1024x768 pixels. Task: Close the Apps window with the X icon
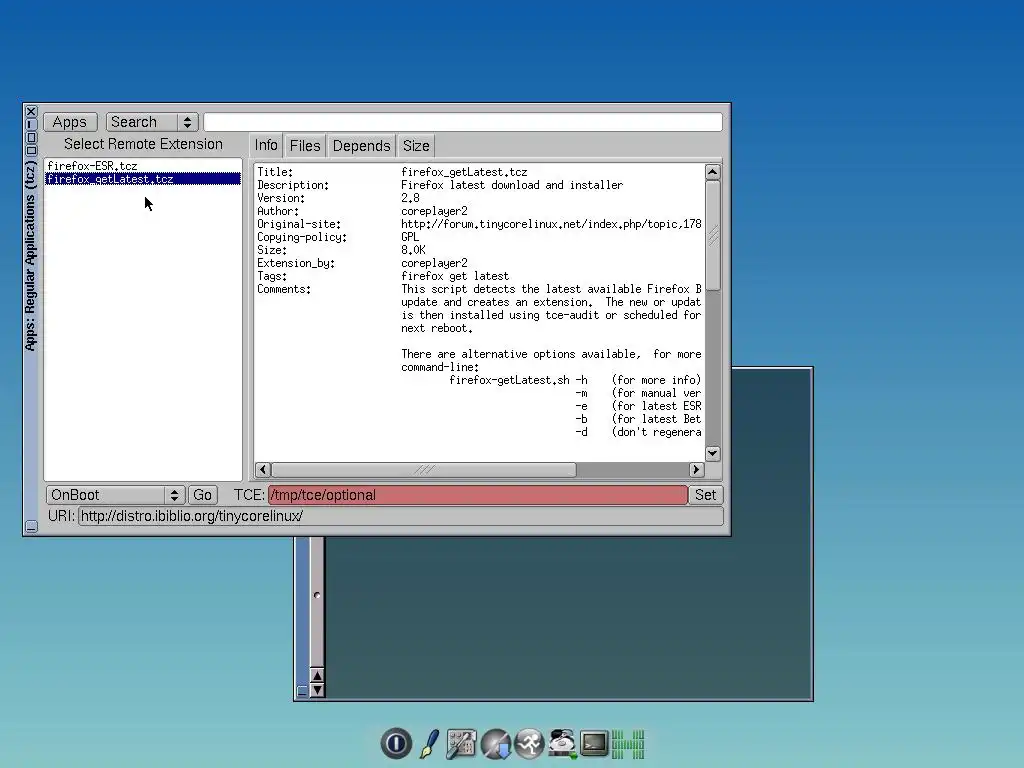[x=31, y=112]
